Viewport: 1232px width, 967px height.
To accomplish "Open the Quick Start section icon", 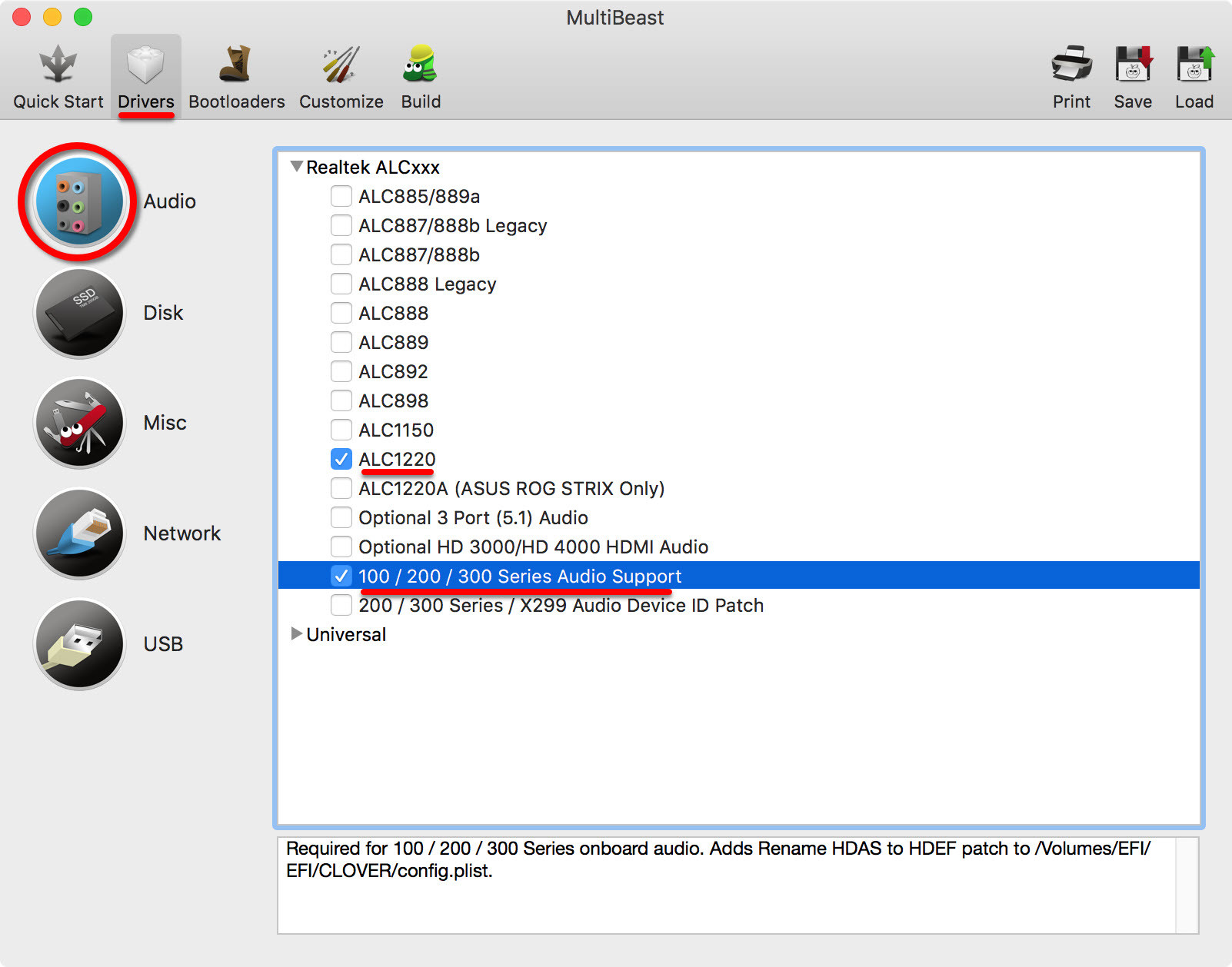I will pyautogui.click(x=58, y=64).
